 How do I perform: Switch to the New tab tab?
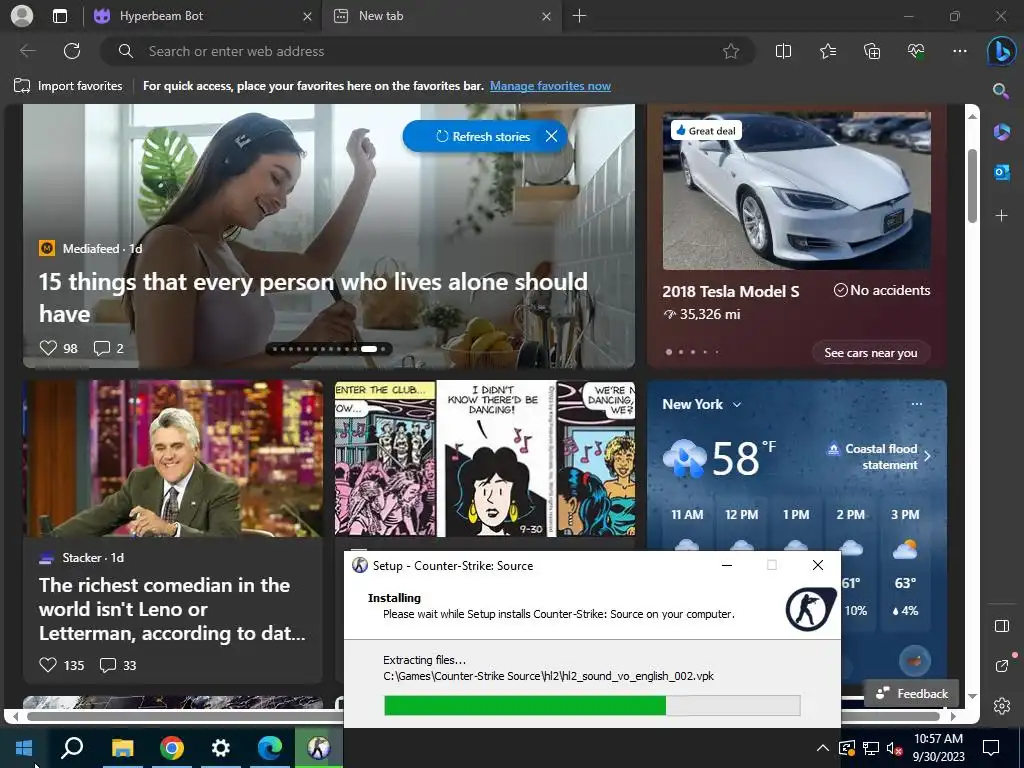point(440,16)
